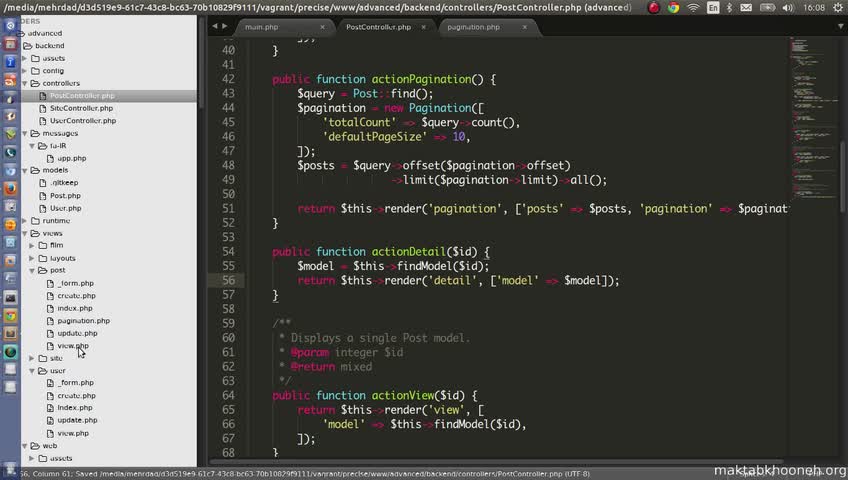Open app.php under fa-IR

point(71,158)
